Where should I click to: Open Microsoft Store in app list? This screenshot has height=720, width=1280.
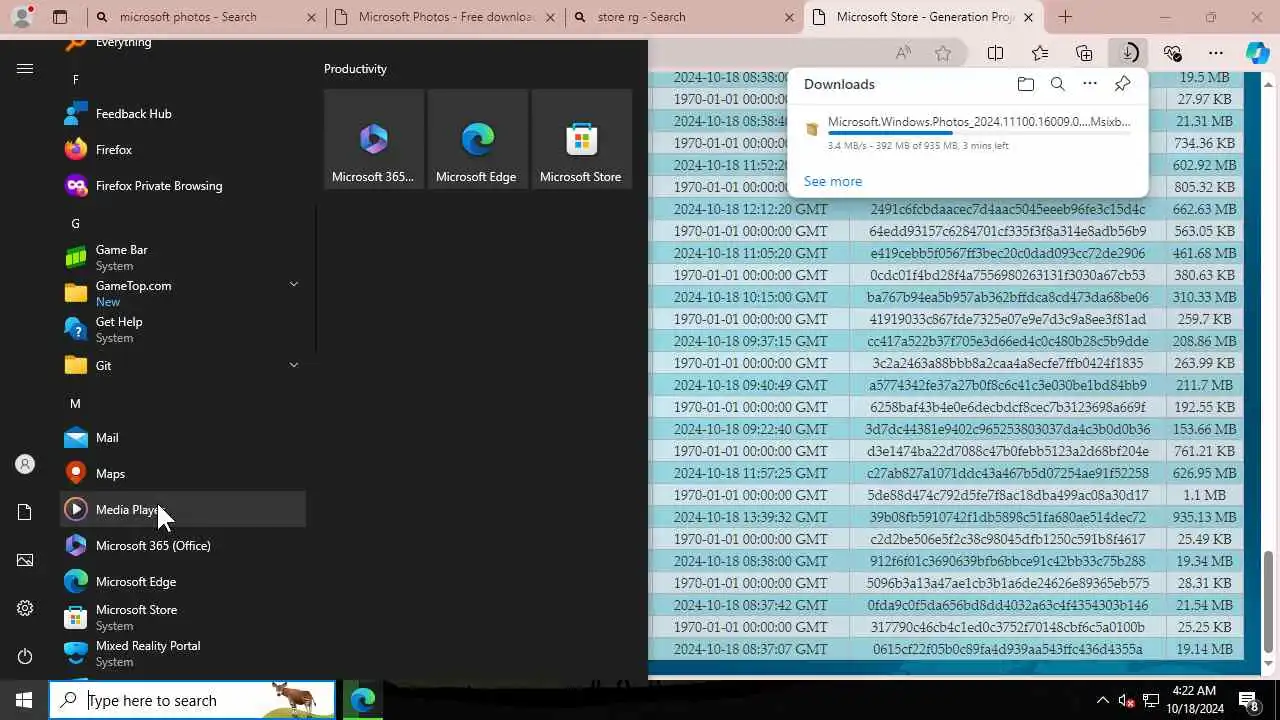coord(183,617)
